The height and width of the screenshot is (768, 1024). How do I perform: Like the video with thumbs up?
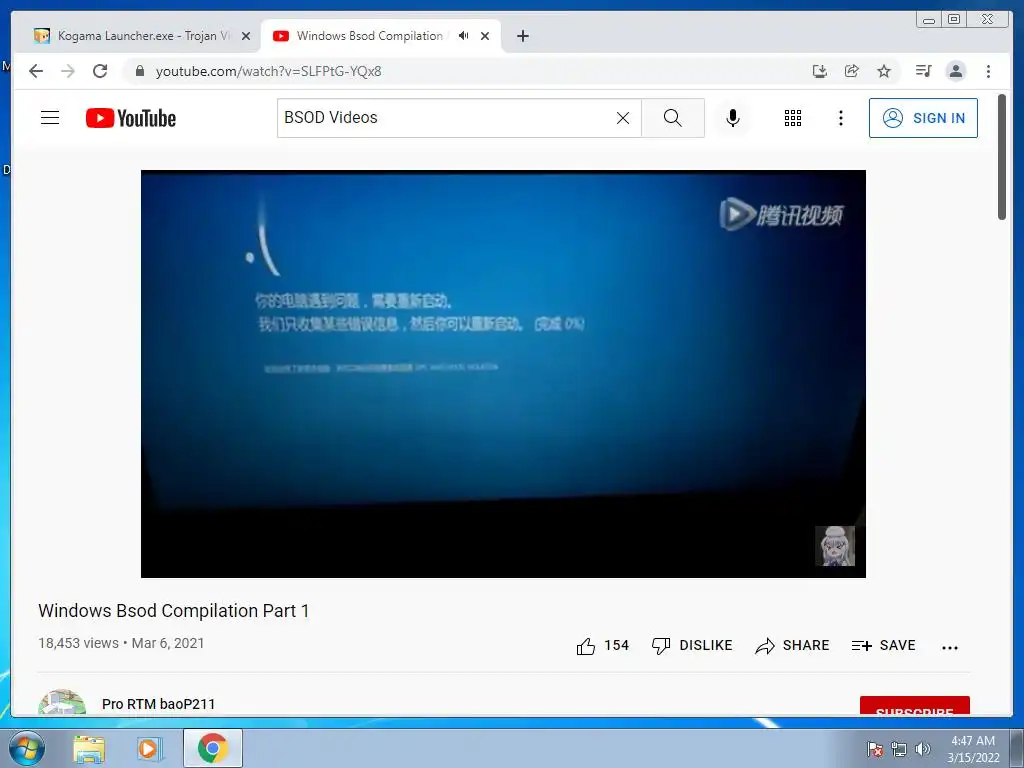(602, 646)
